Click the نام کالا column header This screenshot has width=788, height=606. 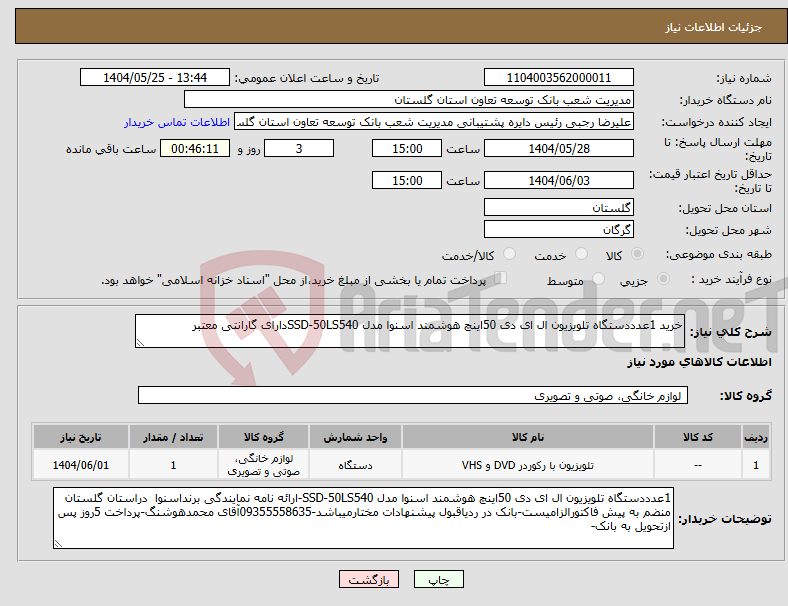[x=528, y=437]
